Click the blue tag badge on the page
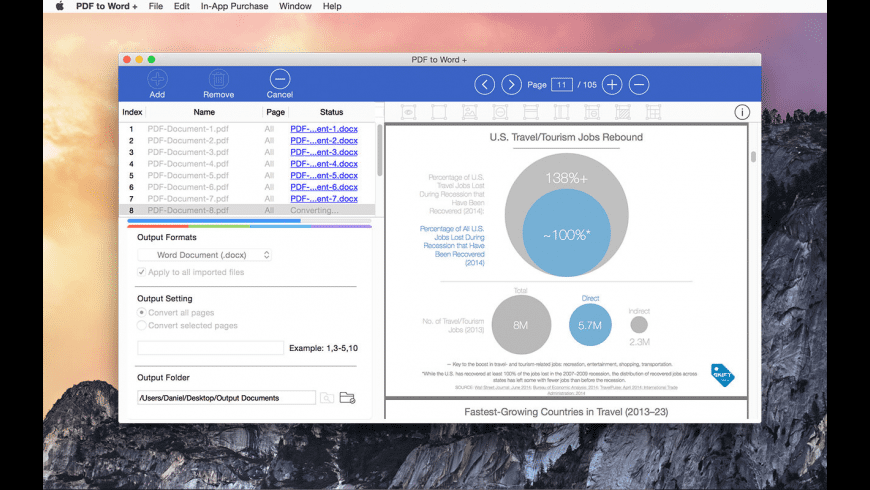The width and height of the screenshot is (870, 490). (x=722, y=375)
